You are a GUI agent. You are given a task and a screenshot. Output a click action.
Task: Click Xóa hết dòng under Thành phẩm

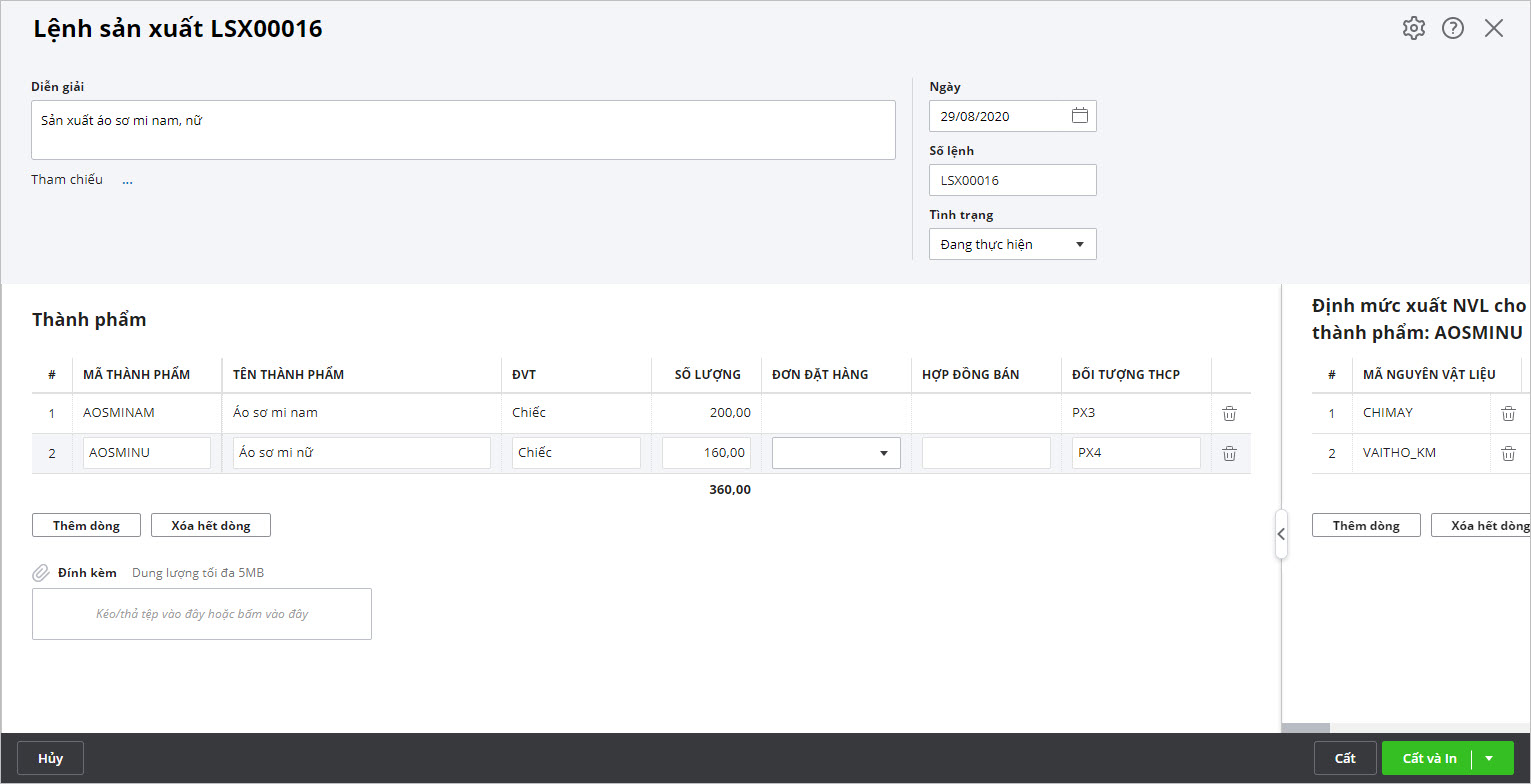pos(211,525)
